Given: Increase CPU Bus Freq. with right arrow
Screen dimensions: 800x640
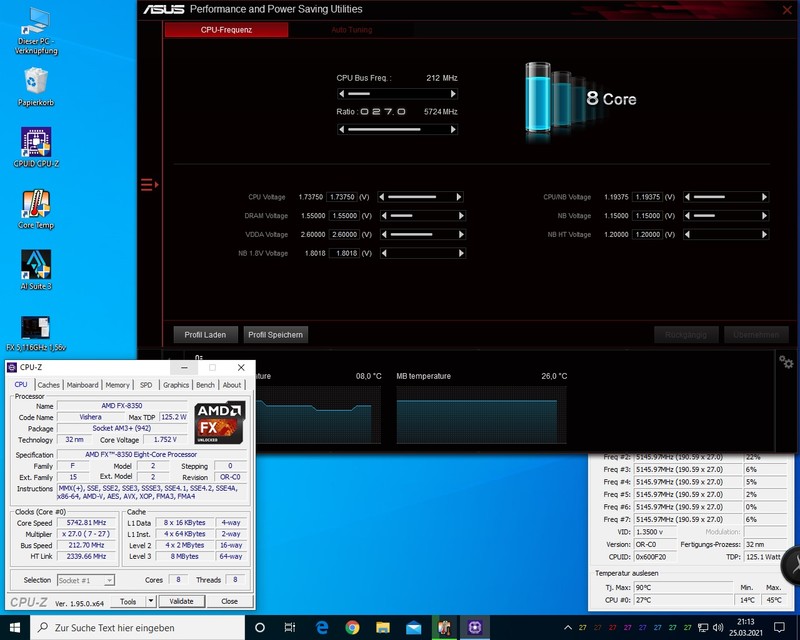Looking at the screenshot, I should pos(453,94).
